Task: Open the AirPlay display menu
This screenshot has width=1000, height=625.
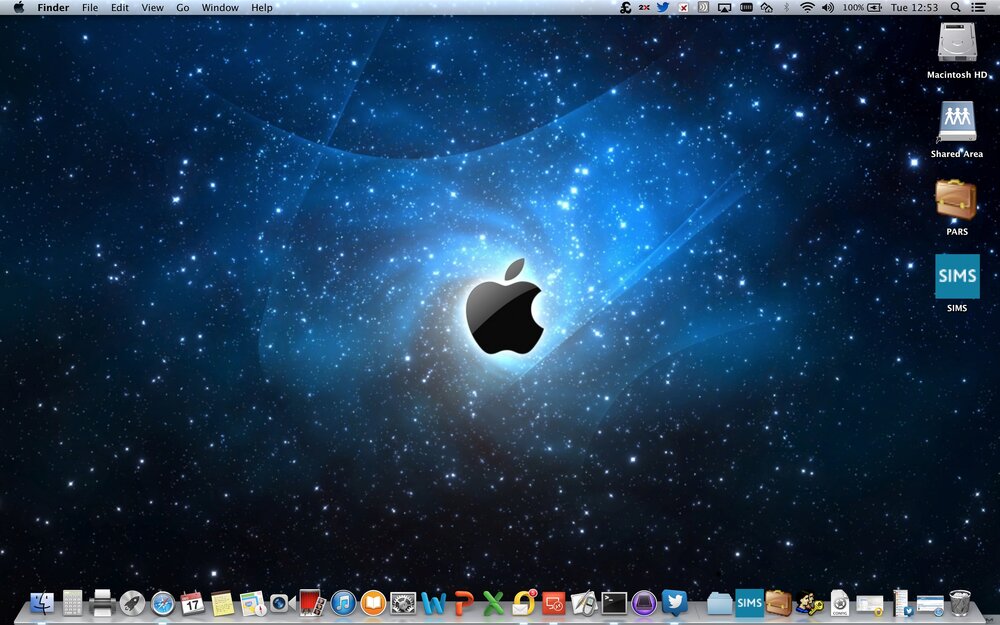Action: 724,8
